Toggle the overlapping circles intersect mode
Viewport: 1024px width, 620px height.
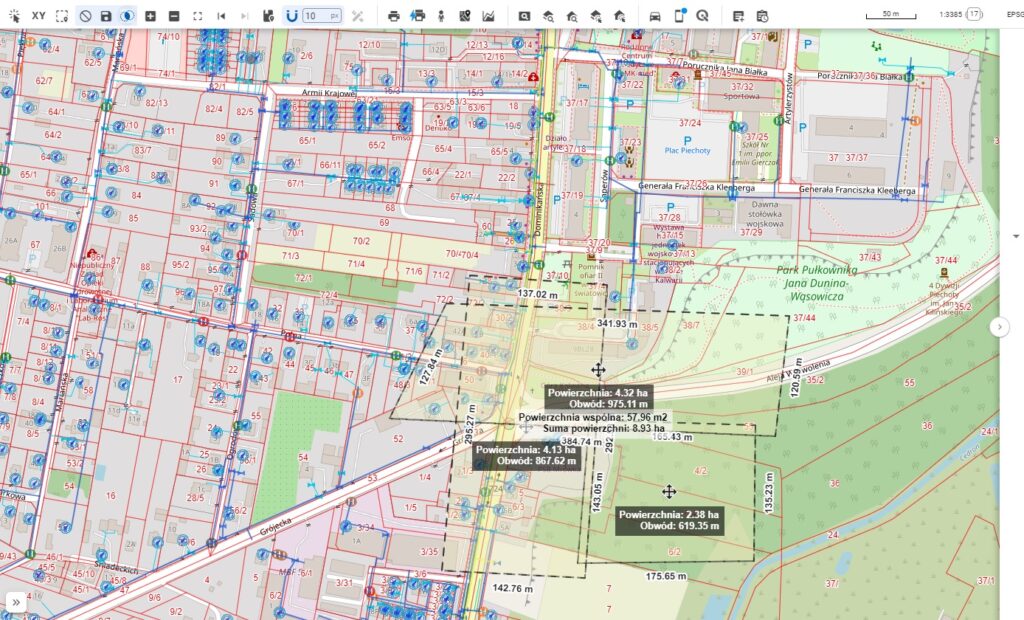pyautogui.click(x=126, y=16)
